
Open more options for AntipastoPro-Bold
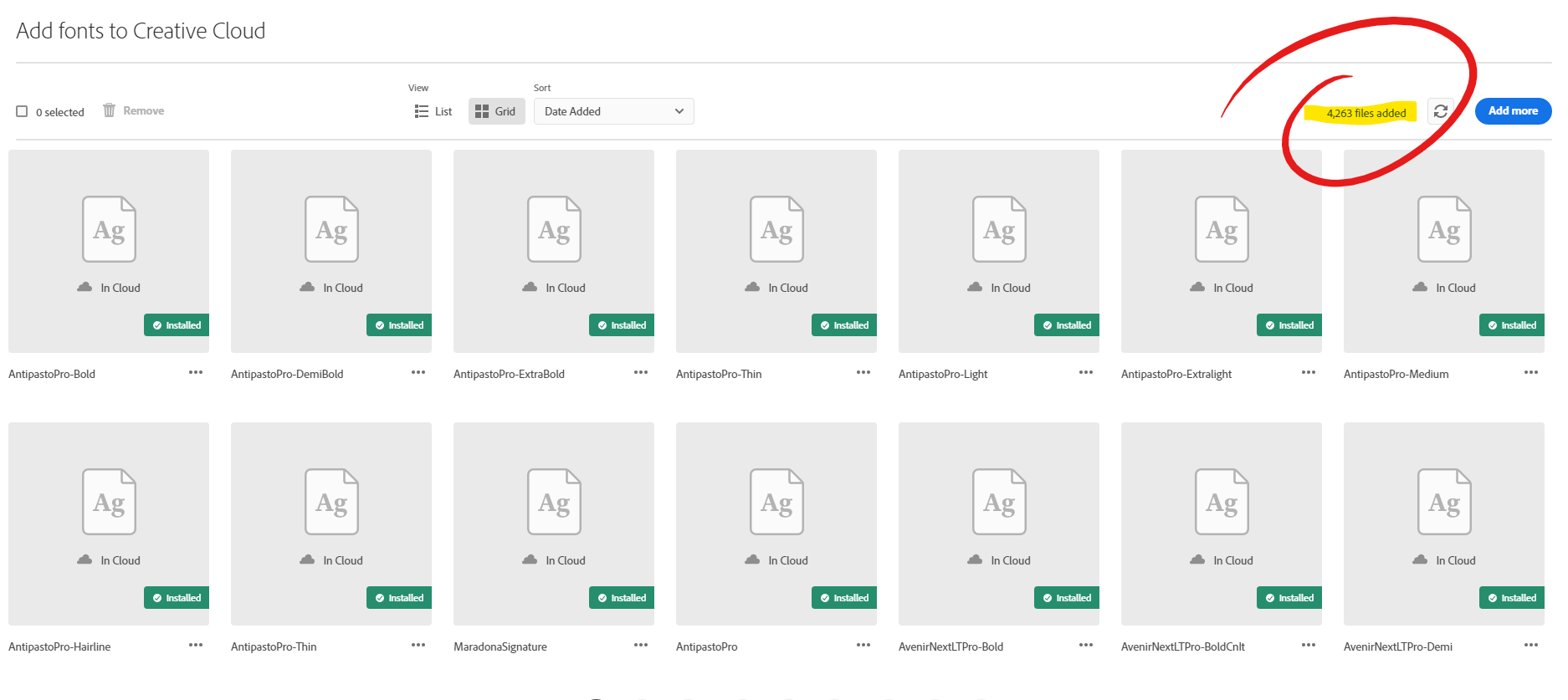click(x=196, y=372)
